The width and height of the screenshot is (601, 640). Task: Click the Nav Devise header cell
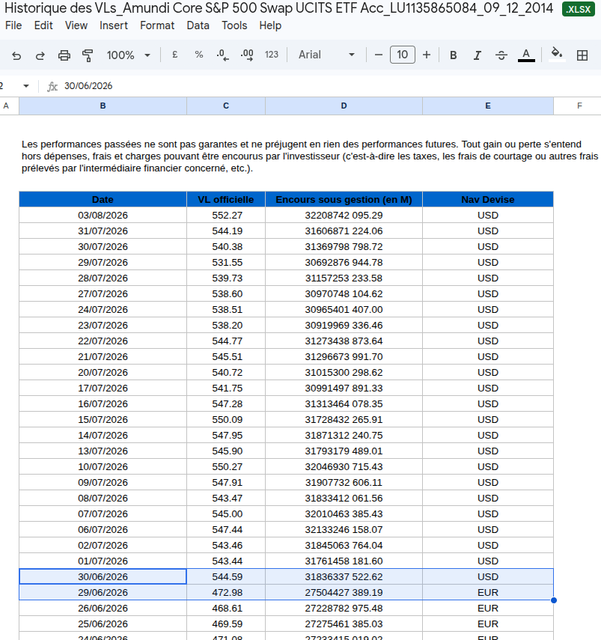(488, 200)
